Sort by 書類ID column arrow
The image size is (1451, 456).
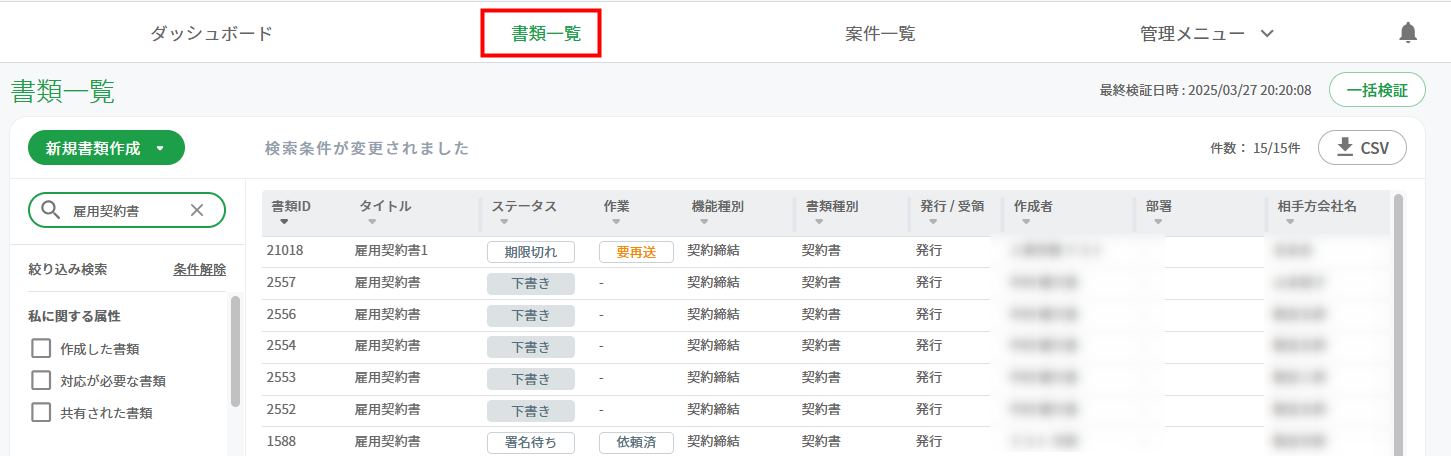284,222
